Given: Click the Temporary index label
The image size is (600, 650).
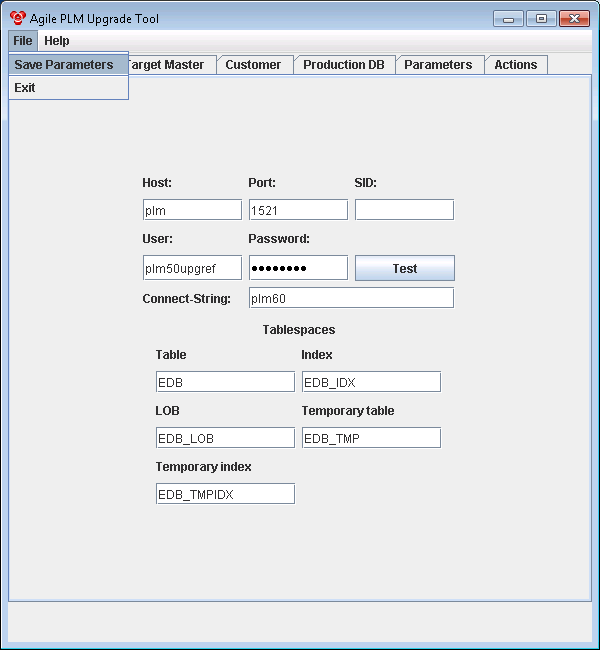Looking at the screenshot, I should point(204,467).
